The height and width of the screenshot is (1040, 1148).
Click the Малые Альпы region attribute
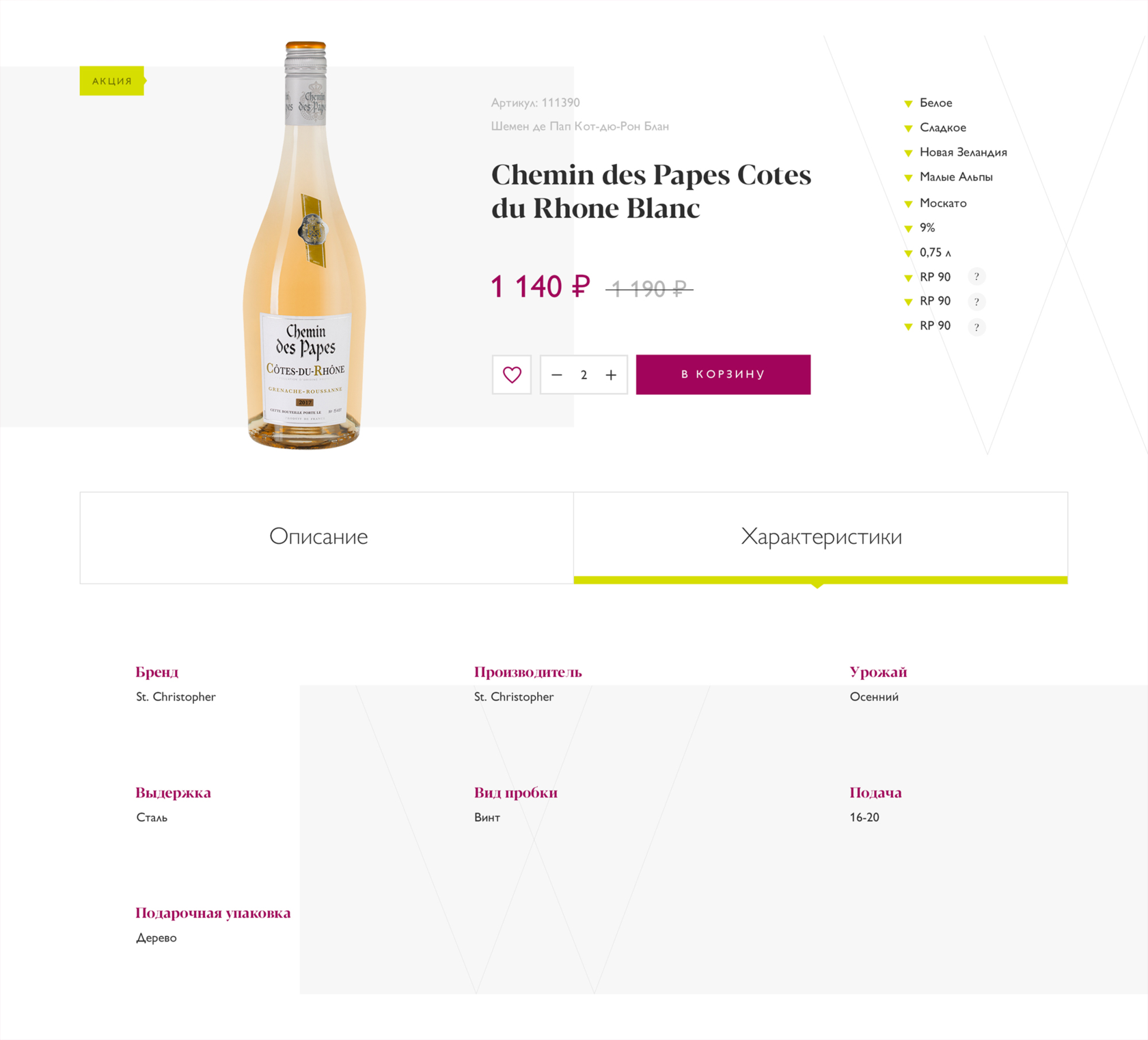(x=955, y=177)
